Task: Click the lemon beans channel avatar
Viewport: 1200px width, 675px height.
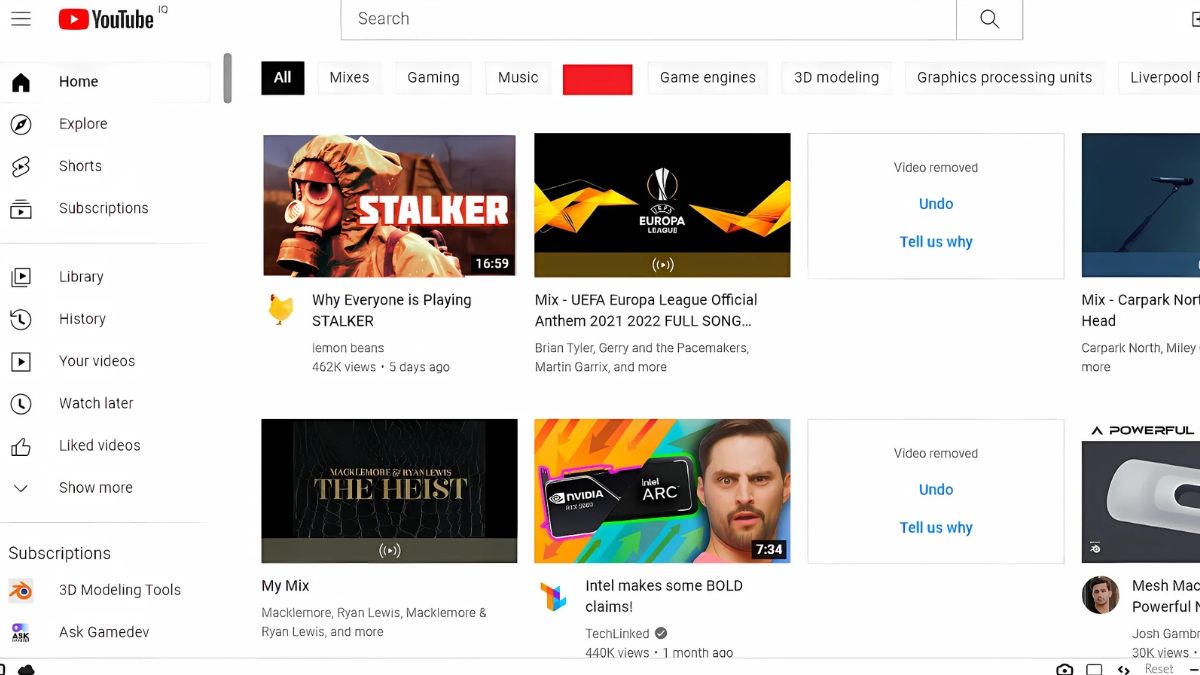Action: 281,309
